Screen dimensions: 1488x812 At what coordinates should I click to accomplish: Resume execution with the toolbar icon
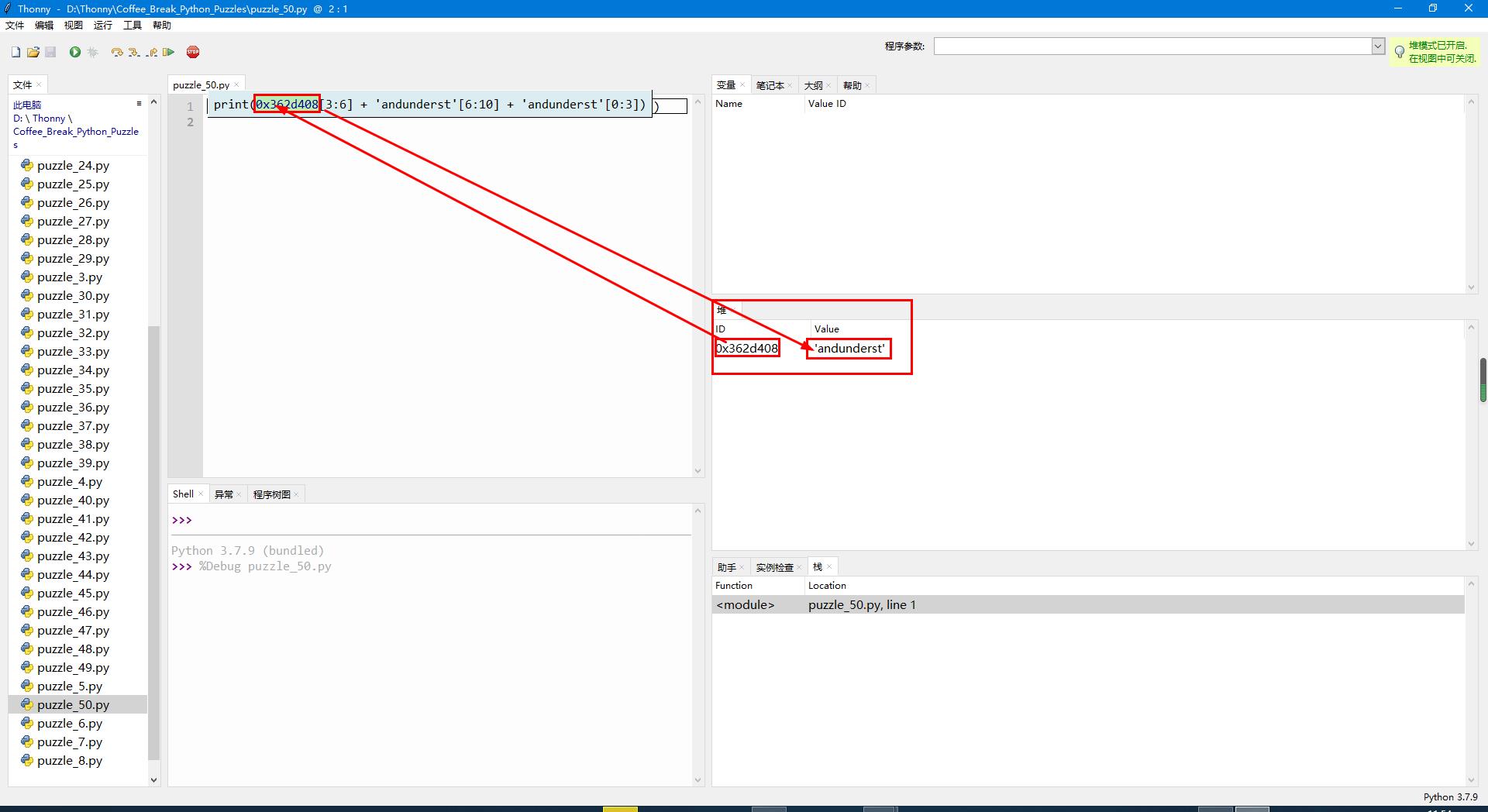pyautogui.click(x=168, y=52)
